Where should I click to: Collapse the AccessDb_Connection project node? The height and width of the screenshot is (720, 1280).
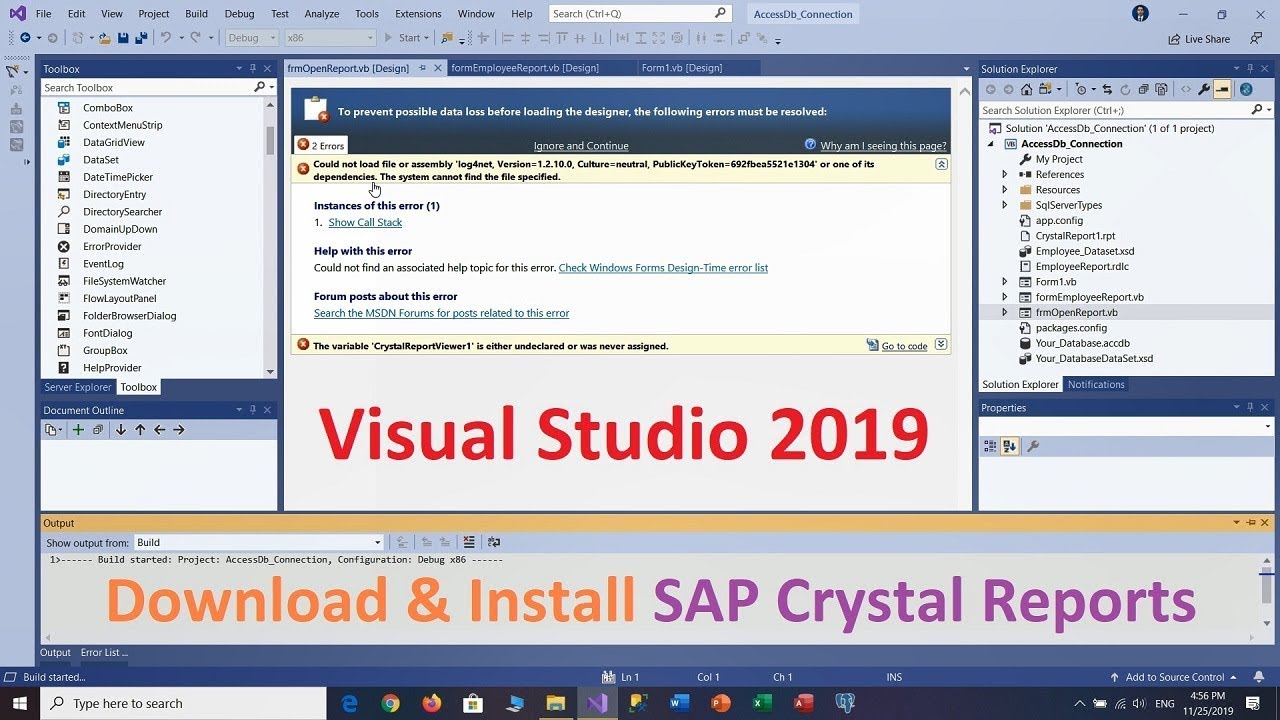(991, 144)
